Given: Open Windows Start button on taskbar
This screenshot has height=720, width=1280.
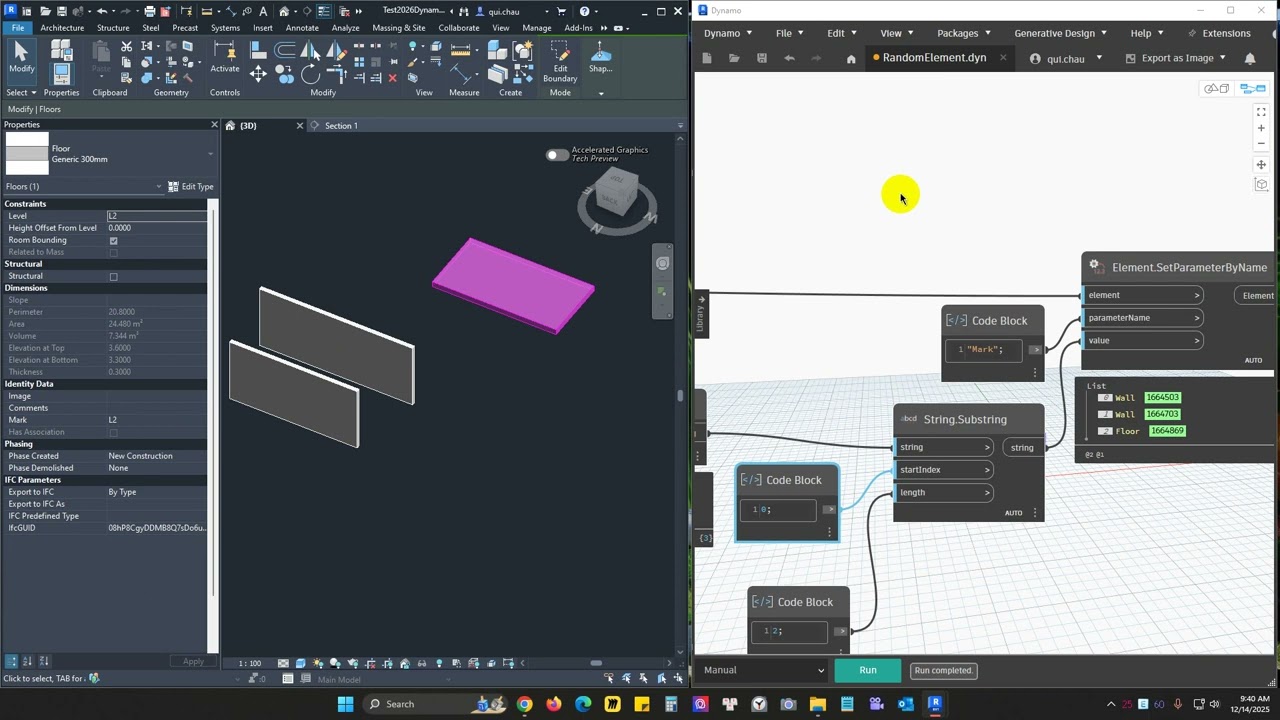Looking at the screenshot, I should (345, 704).
